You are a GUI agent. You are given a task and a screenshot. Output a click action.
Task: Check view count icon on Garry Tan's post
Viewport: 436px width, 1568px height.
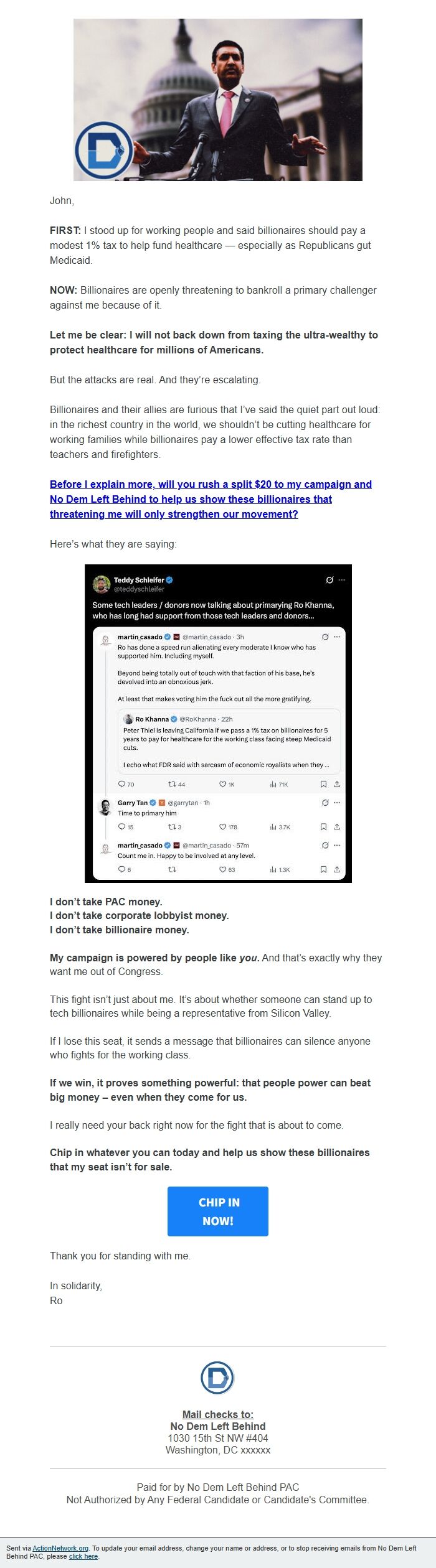pyautogui.click(x=272, y=826)
